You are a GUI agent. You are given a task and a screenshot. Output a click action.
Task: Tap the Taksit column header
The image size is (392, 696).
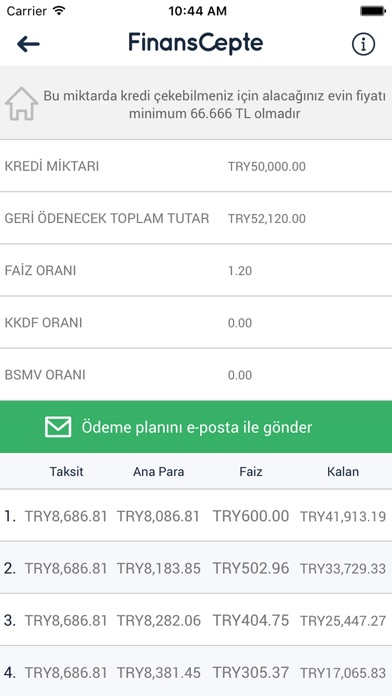click(66, 471)
